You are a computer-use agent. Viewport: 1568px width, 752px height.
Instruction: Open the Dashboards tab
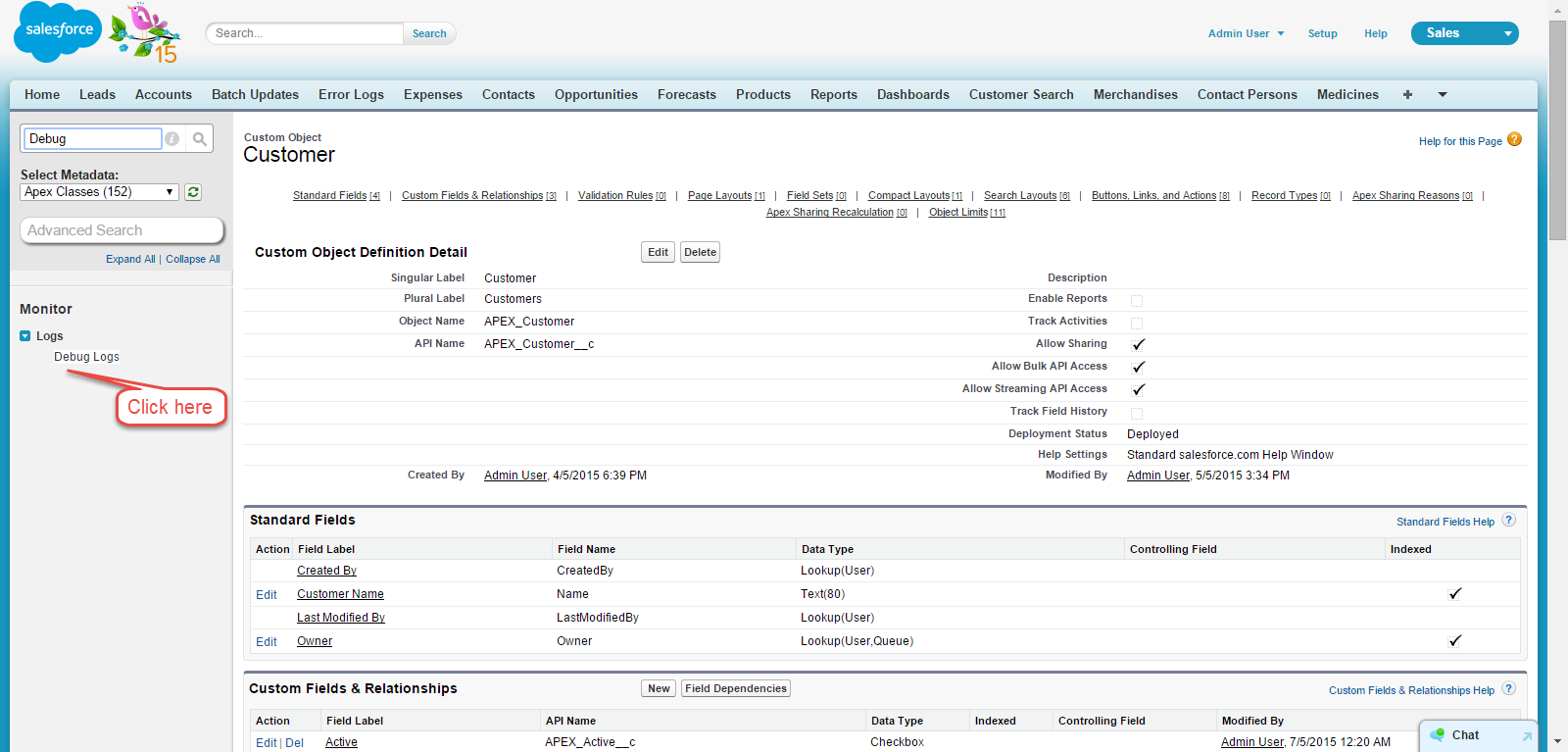coord(912,95)
